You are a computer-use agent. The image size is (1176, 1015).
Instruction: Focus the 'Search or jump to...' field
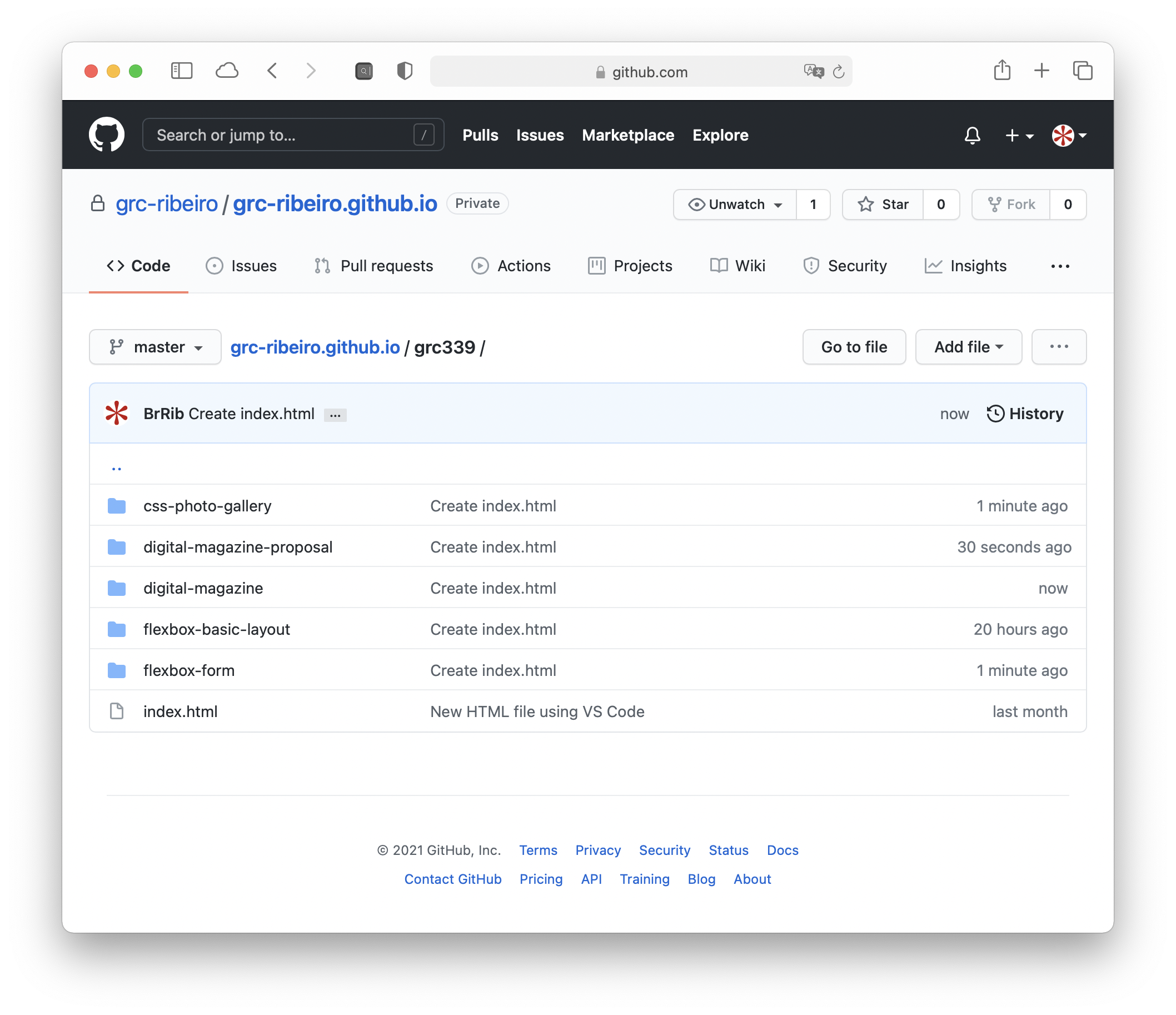point(293,135)
